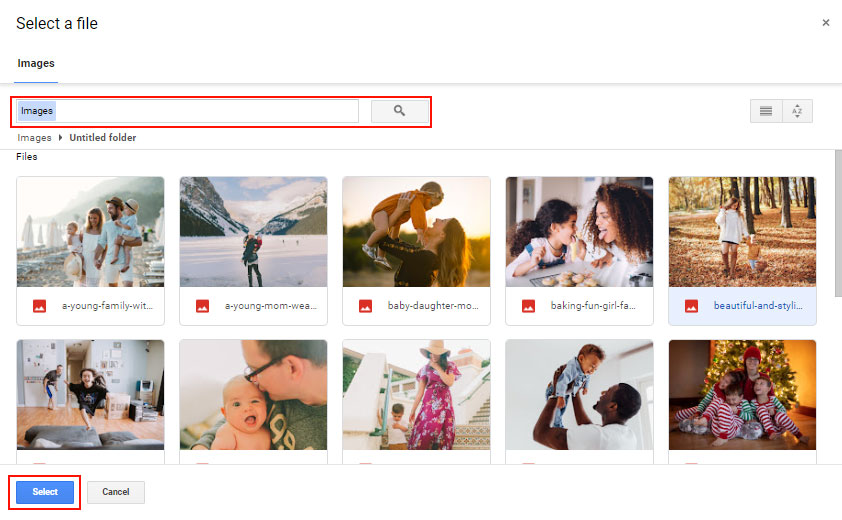Open the Images tab
Screen dimensions: 842x520
(x=36, y=63)
